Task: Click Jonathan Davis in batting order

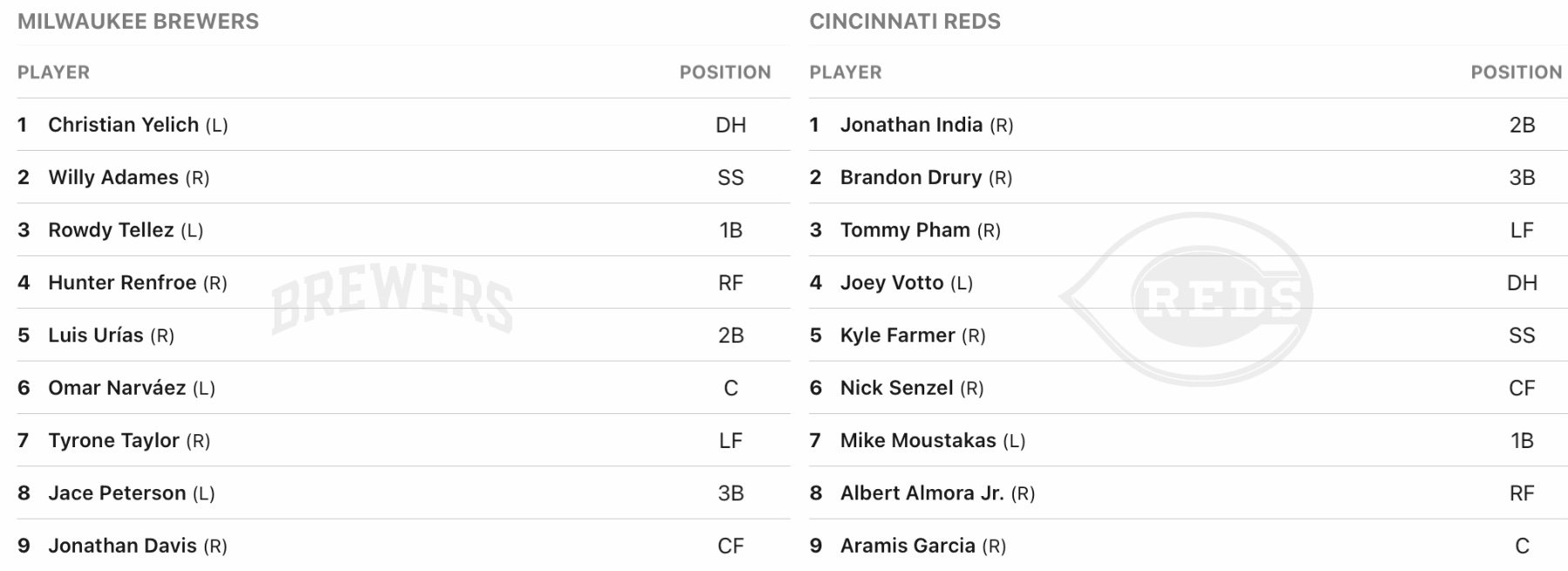Action: [122, 546]
